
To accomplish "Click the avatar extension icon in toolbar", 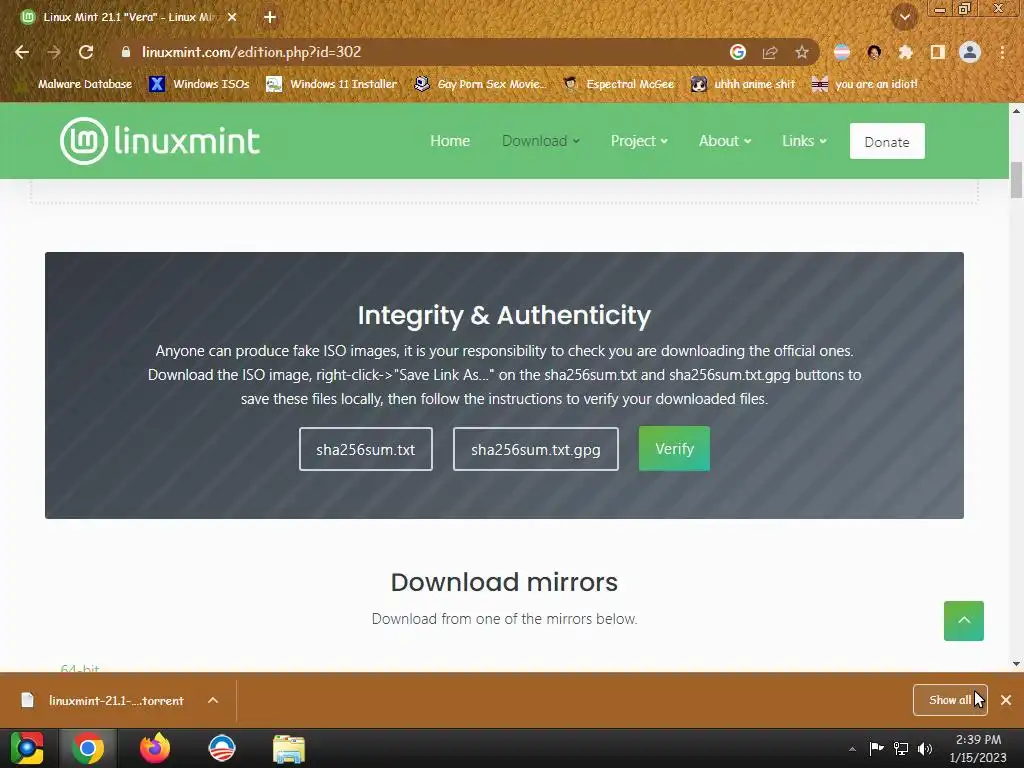I will 874,52.
